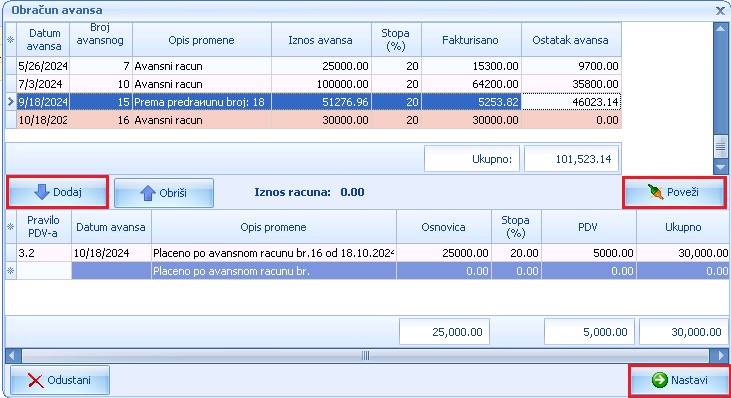Click the new row asterisk indicator in lower grid
Viewport: 731px width, 398px height.
11,271
